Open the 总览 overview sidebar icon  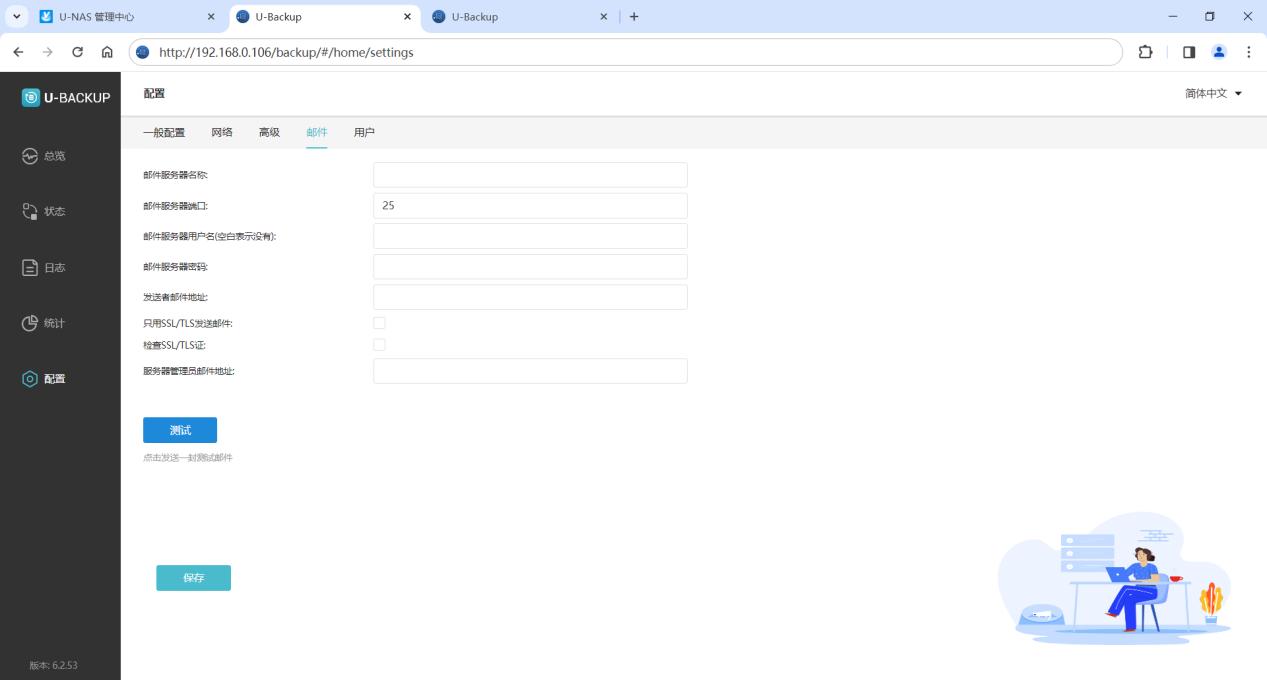click(x=31, y=156)
